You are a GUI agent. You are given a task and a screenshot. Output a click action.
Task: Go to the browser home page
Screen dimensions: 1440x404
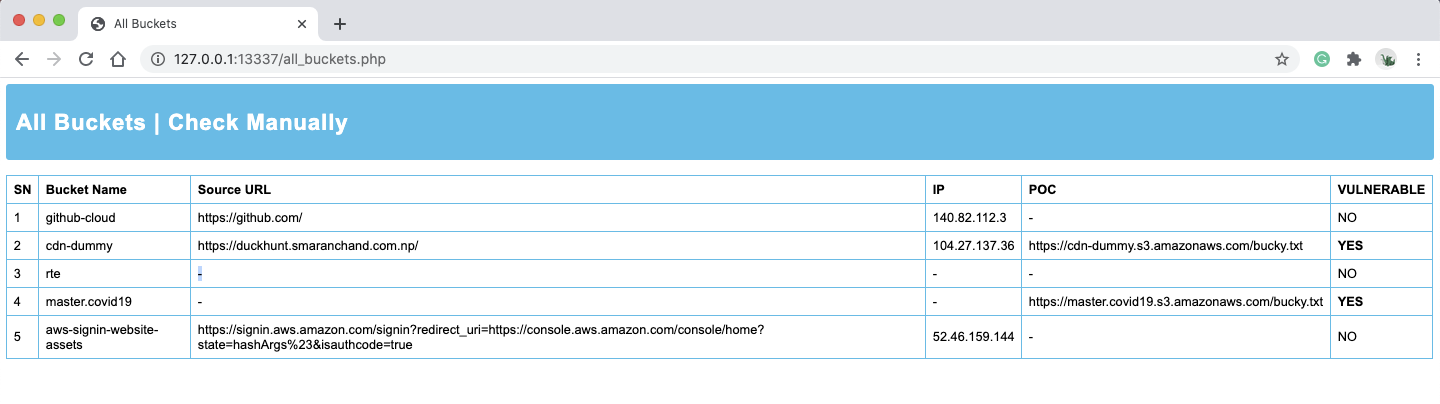click(118, 59)
